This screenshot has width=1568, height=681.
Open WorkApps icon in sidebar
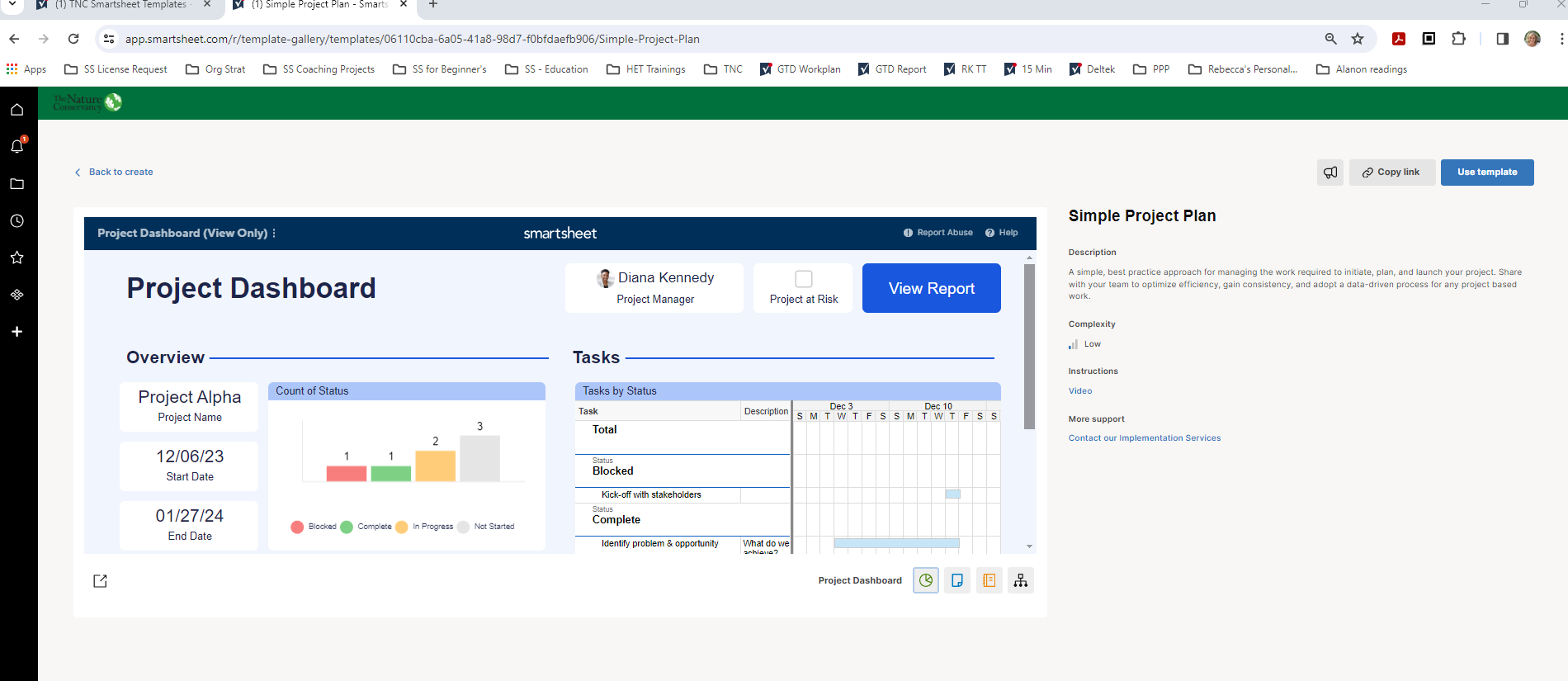pos(17,295)
